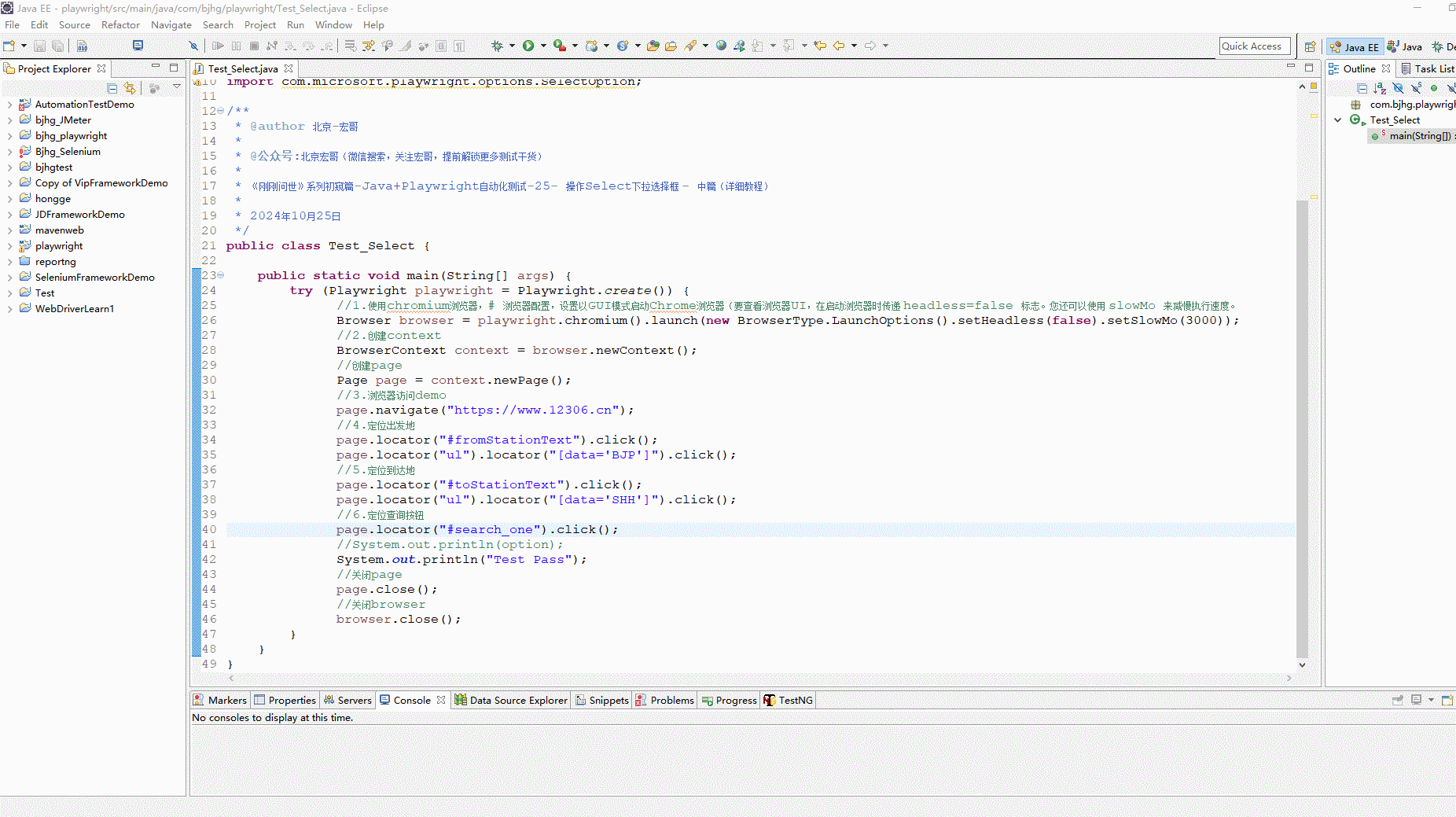Click the Step Over debug icon
Viewport: 1456px width, 817px height.
pyautogui.click(x=309, y=46)
